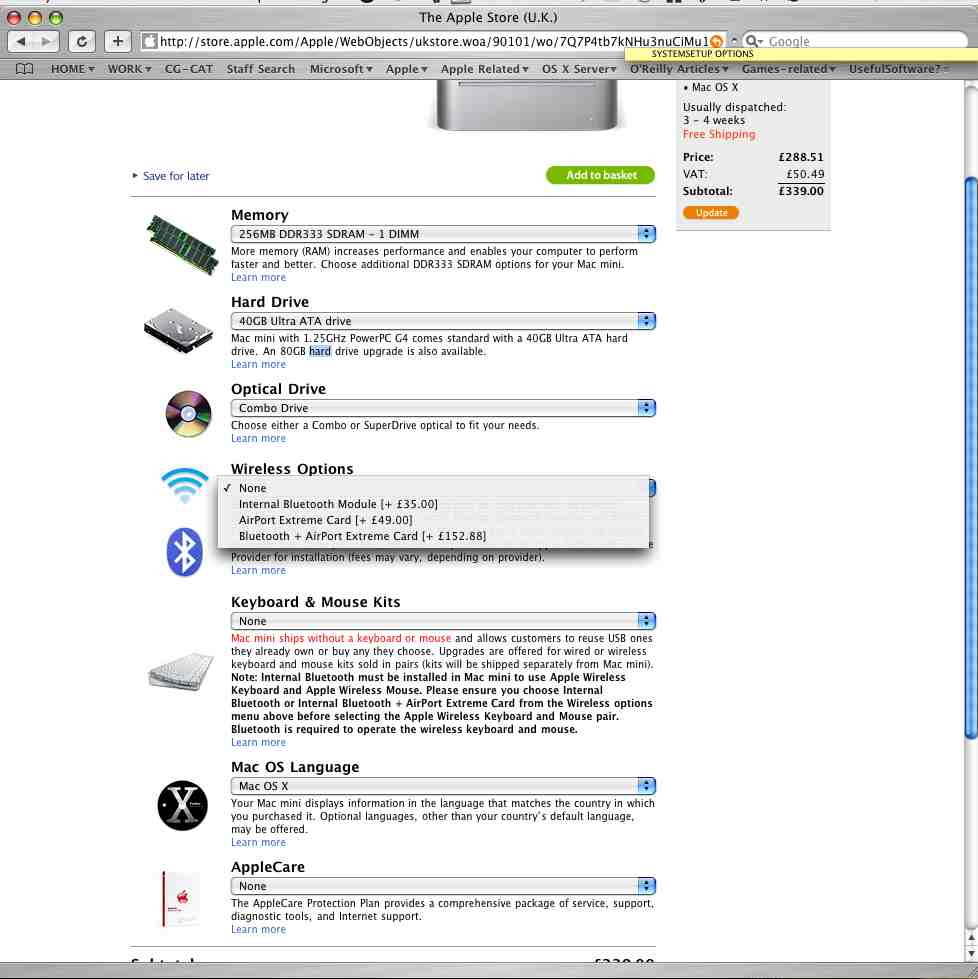Select None in Wireless Options menu
Viewport: 978px width, 979px height.
[433, 488]
